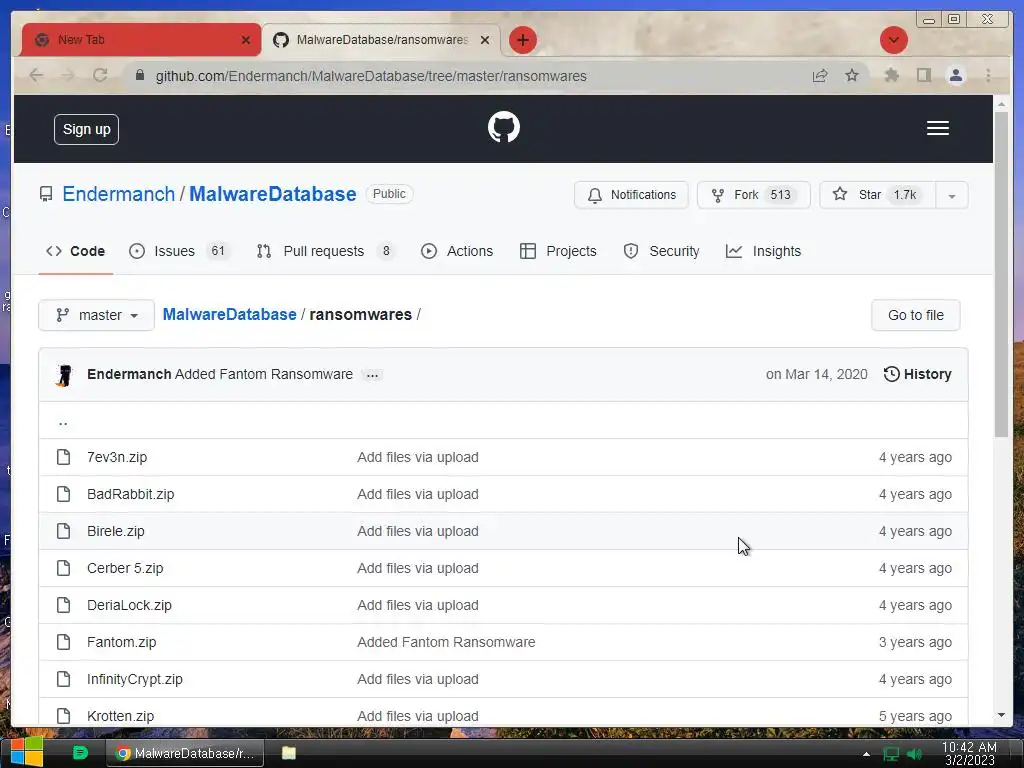Click the file icon beside Birele.zip
The height and width of the screenshot is (768, 1024).
[63, 531]
